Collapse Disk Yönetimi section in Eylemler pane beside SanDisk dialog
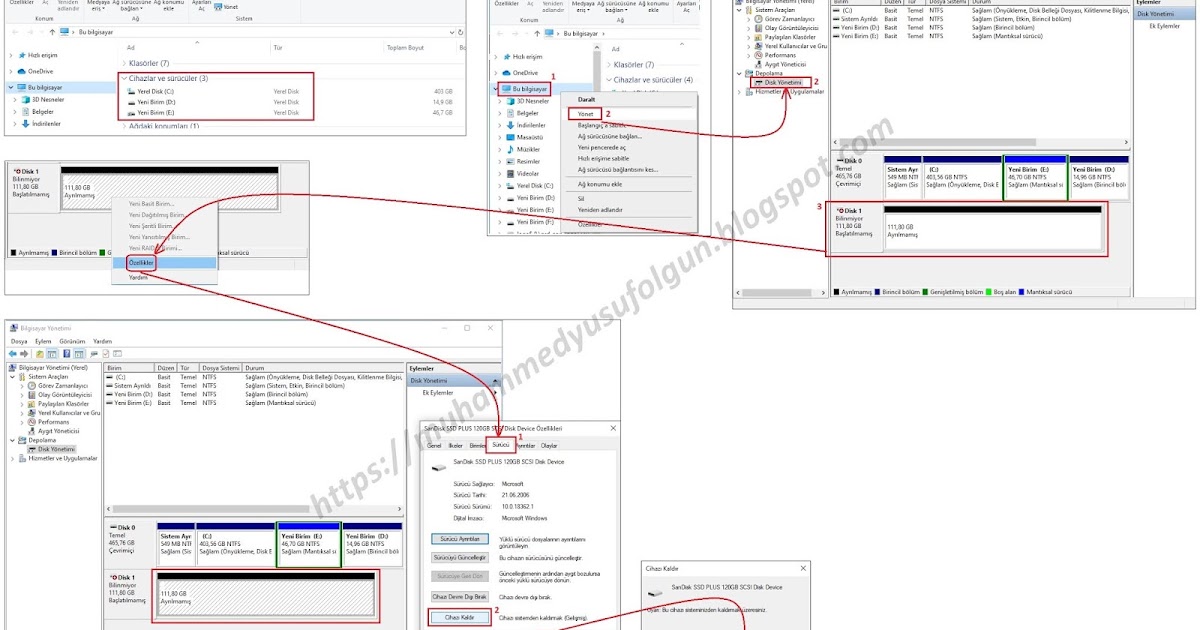The width and height of the screenshot is (1200, 630). tap(496, 380)
